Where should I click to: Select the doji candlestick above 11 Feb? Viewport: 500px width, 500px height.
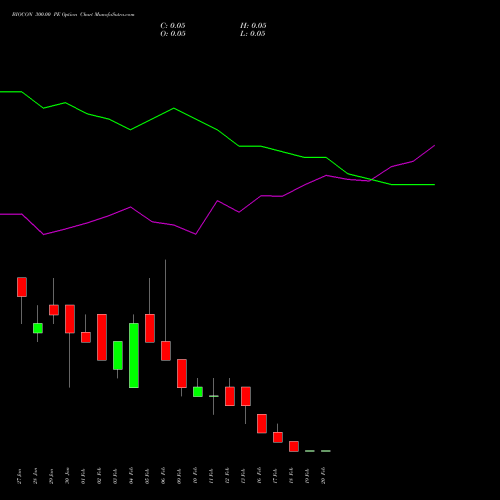click(214, 396)
